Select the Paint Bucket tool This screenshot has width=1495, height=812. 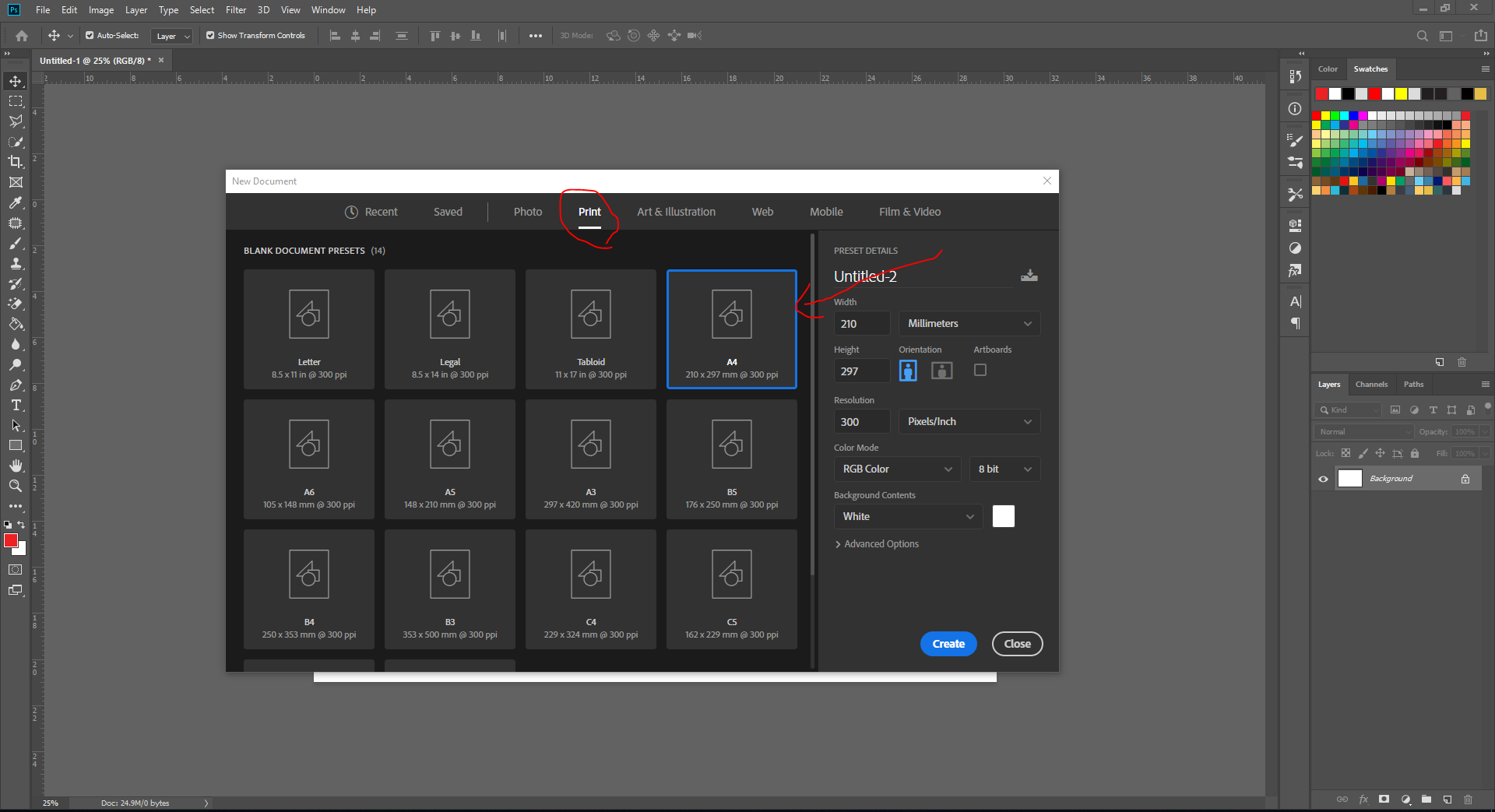pyautogui.click(x=16, y=324)
